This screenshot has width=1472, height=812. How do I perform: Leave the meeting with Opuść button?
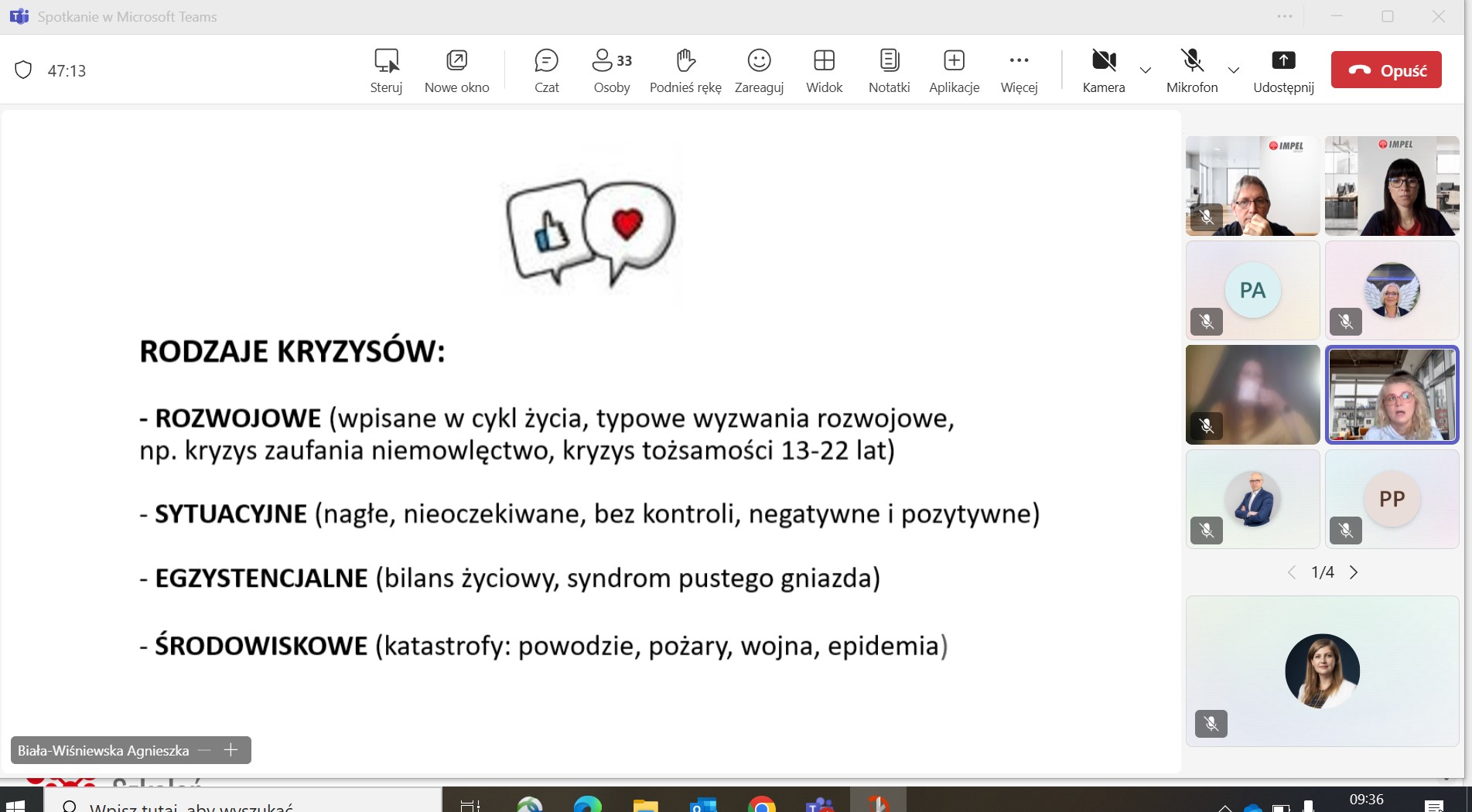pos(1386,70)
